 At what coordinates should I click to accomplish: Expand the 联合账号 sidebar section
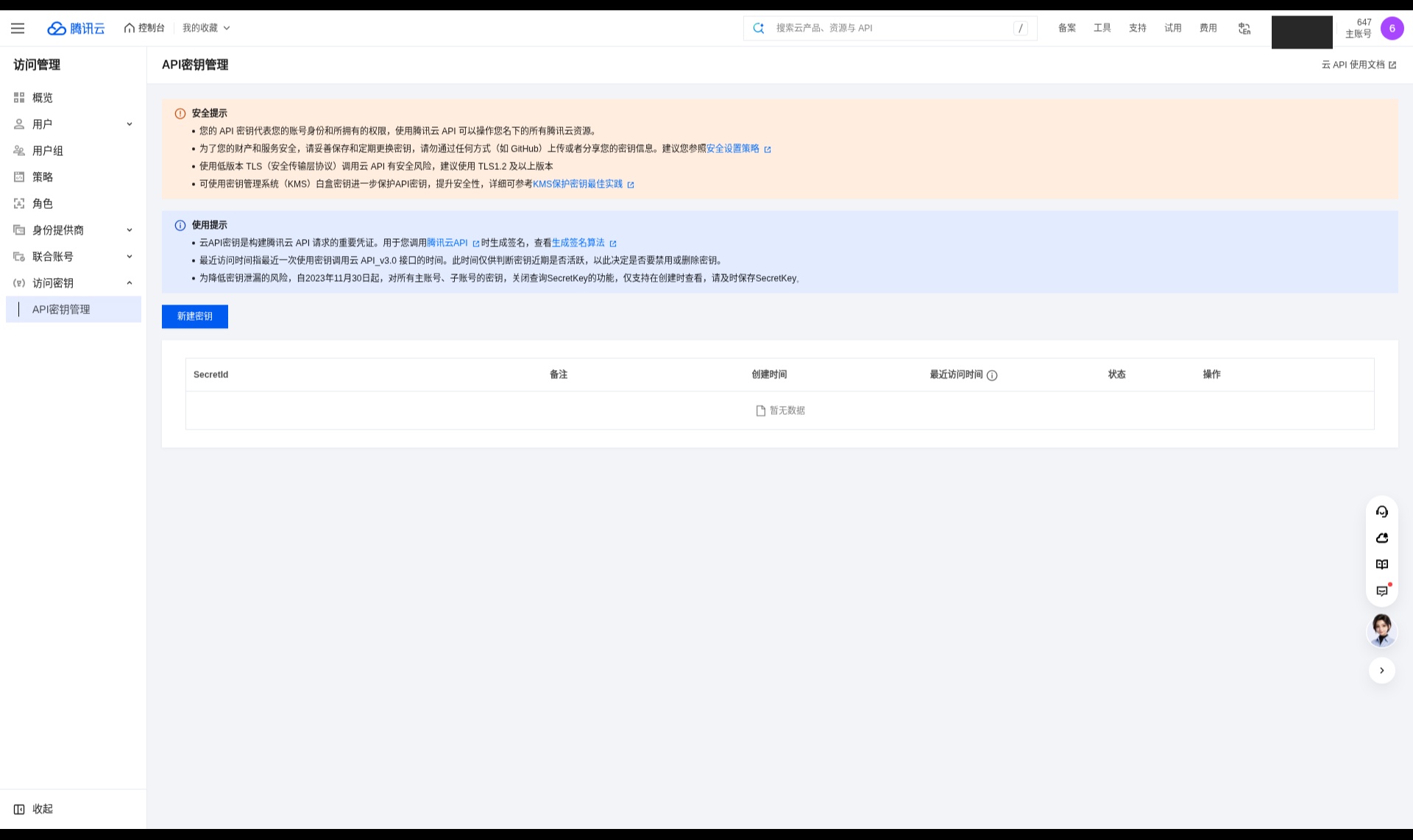(x=74, y=257)
